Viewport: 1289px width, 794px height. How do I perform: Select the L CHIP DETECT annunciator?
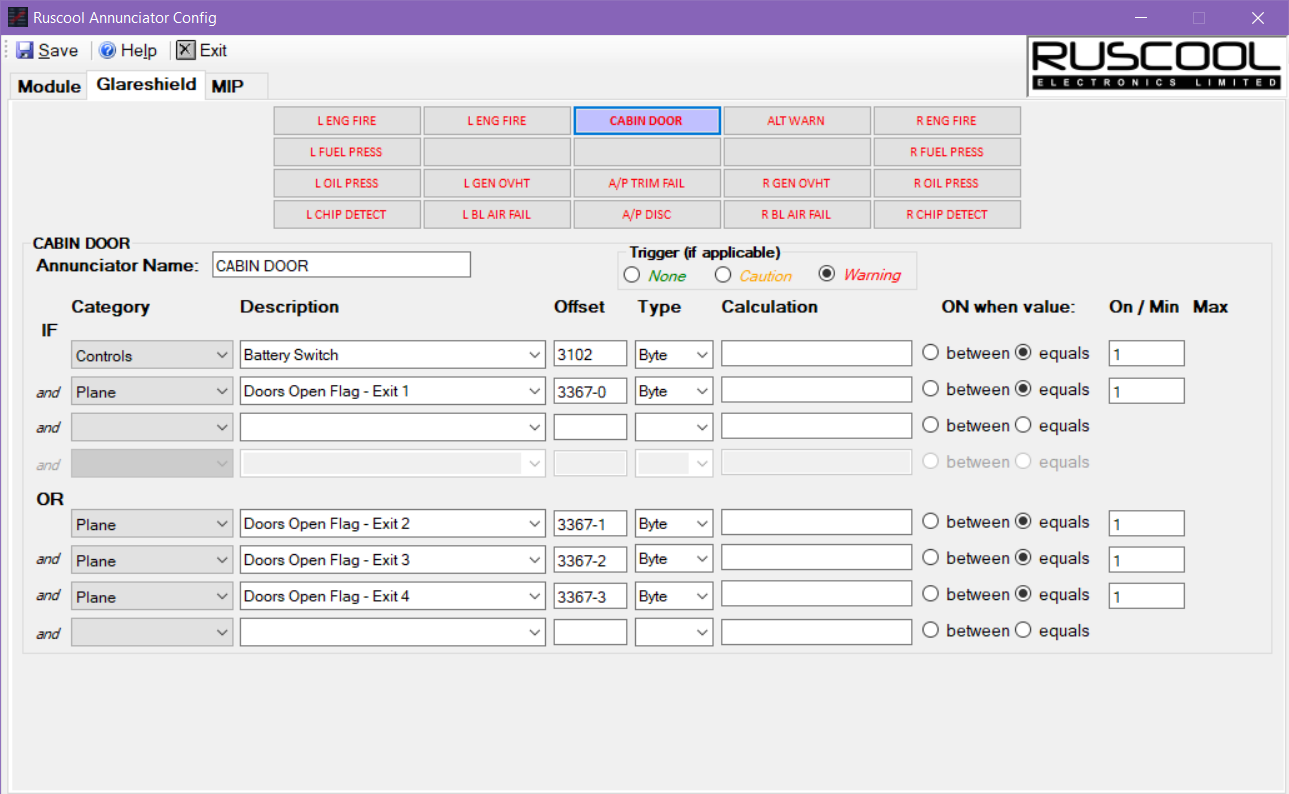click(x=347, y=214)
